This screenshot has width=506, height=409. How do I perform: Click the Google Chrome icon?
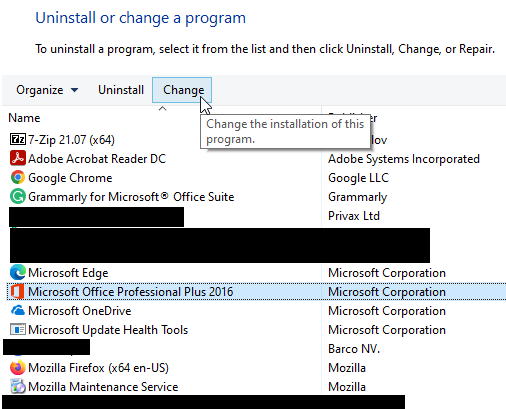click(x=18, y=177)
